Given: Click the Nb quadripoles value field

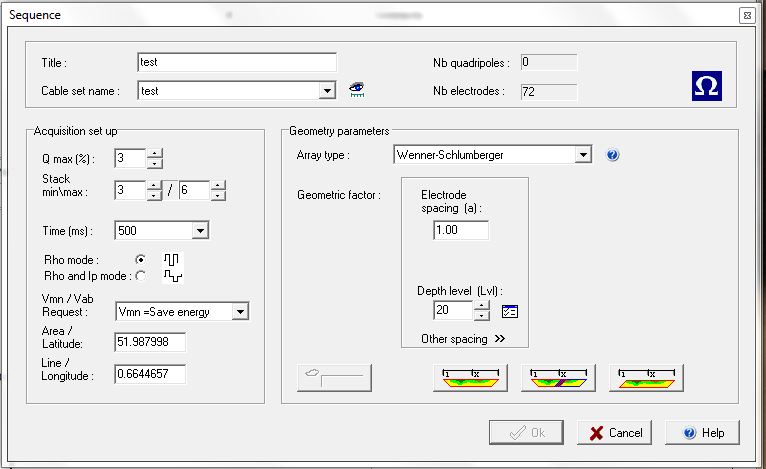Looking at the screenshot, I should click(549, 63).
